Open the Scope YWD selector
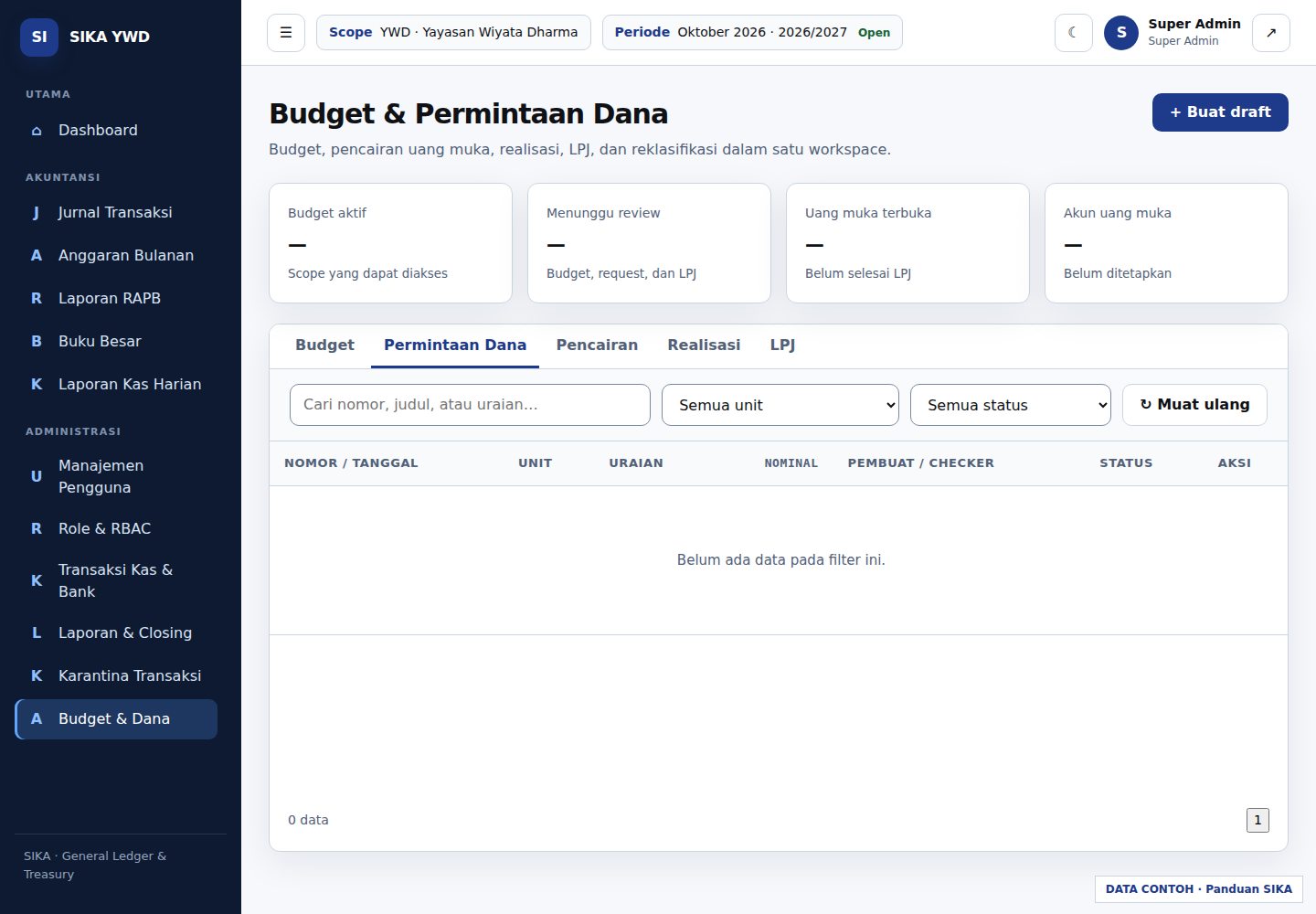This screenshot has height=914, width=1316. coord(453,33)
